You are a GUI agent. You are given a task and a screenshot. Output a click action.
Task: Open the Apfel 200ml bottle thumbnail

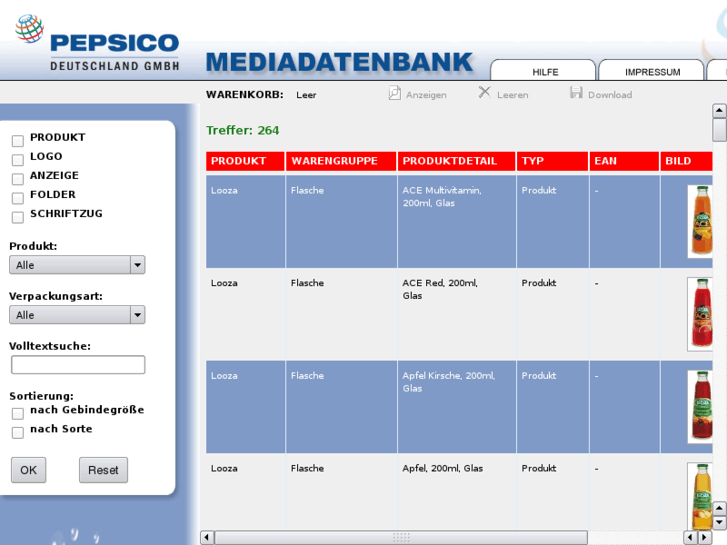click(x=701, y=496)
